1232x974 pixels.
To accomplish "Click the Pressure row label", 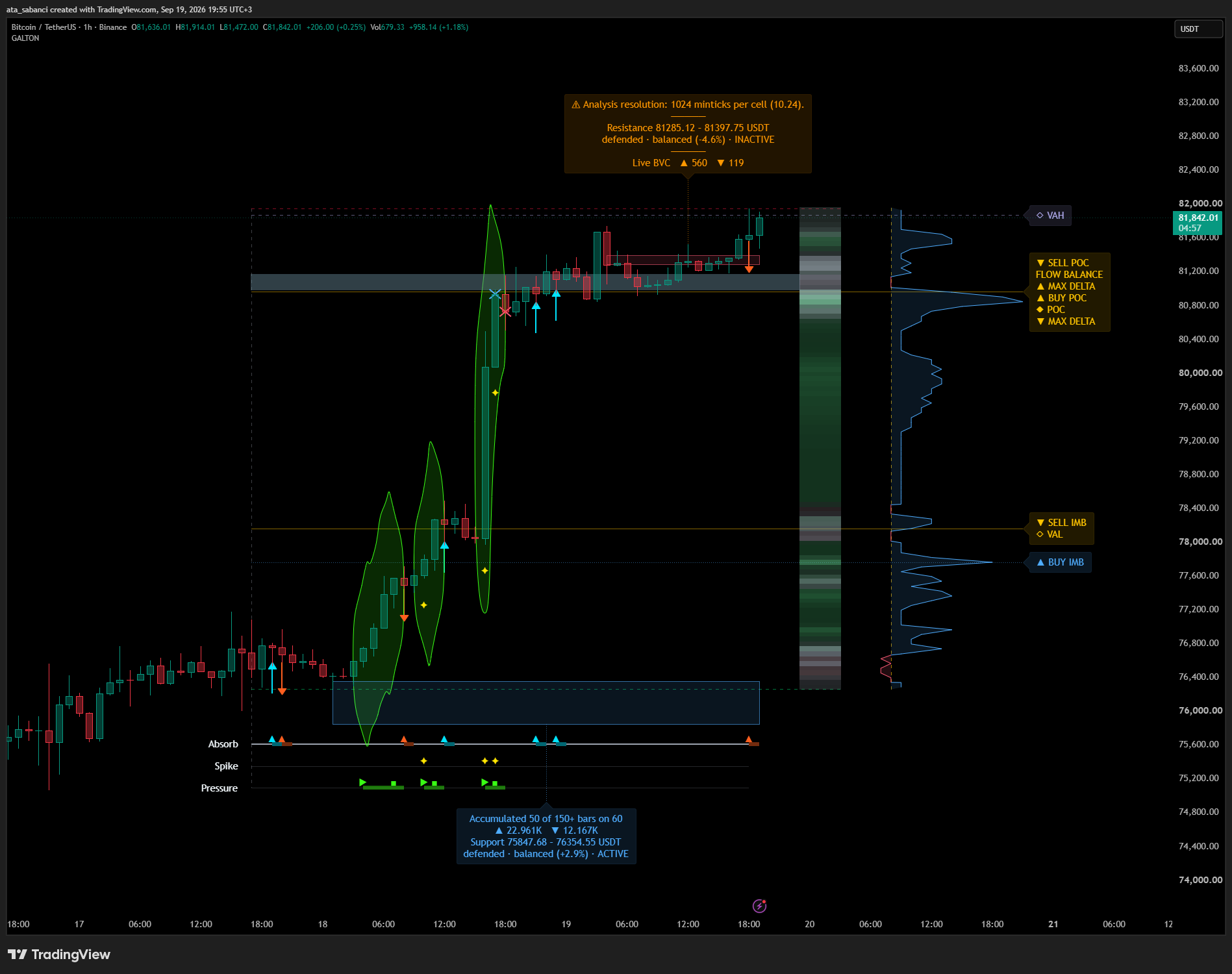I will (x=219, y=788).
